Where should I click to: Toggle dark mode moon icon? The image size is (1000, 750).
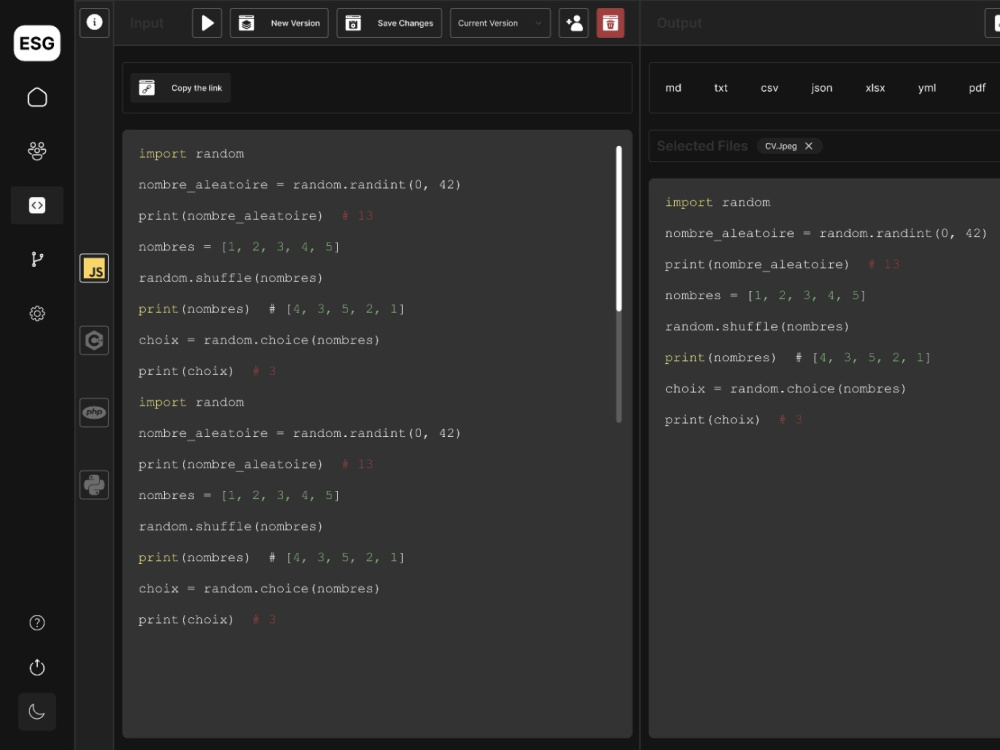coord(37,712)
